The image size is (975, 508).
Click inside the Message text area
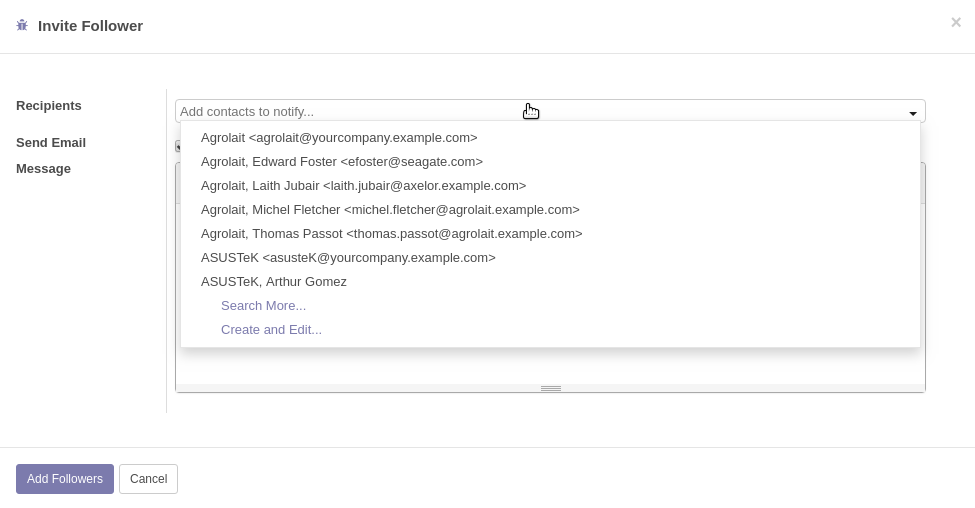[x=550, y=367]
